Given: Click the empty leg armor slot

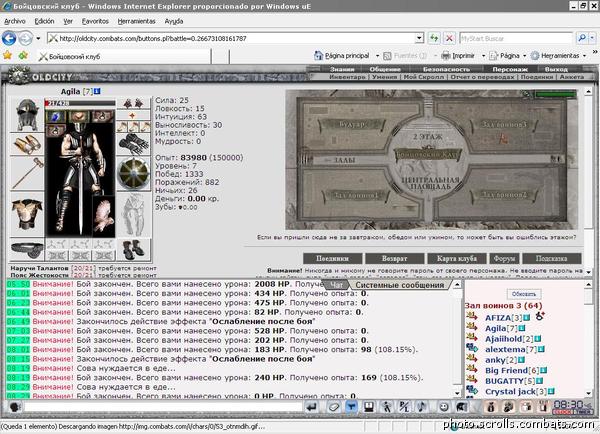Looking at the screenshot, I should pyautogui.click(x=133, y=214).
